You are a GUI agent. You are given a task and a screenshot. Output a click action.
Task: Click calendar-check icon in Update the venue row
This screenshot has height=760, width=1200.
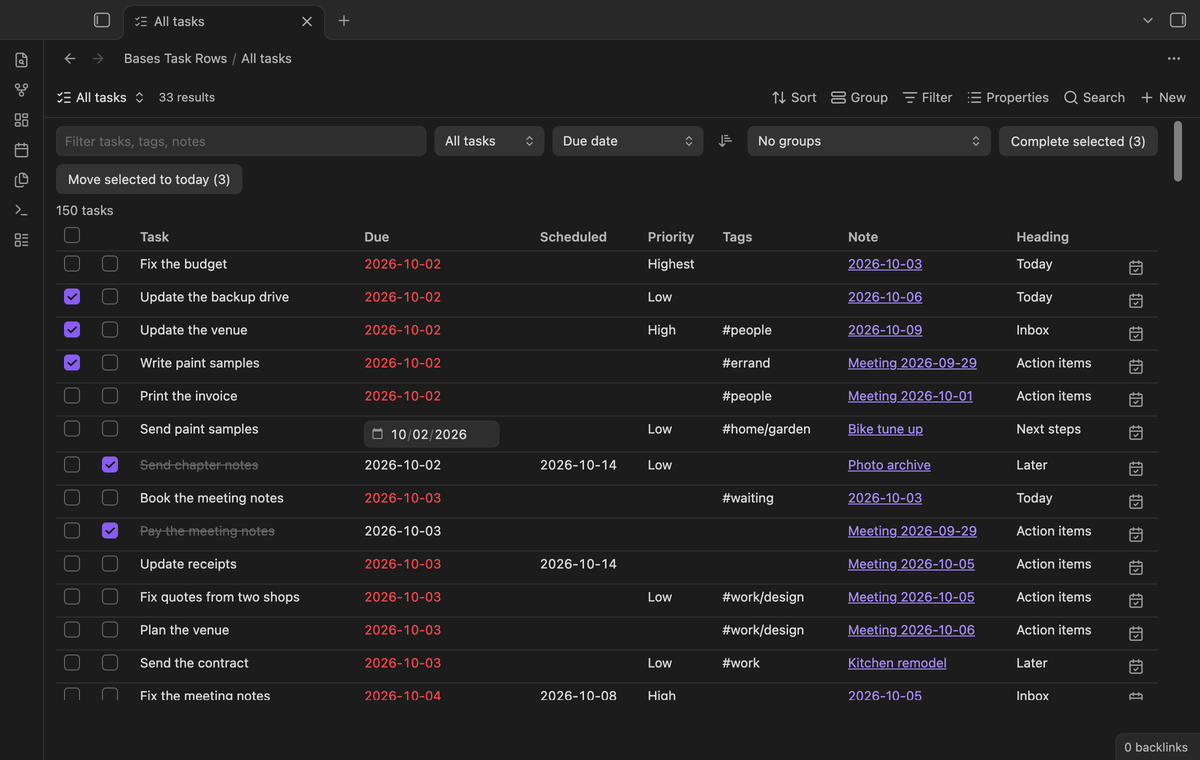[1136, 333]
